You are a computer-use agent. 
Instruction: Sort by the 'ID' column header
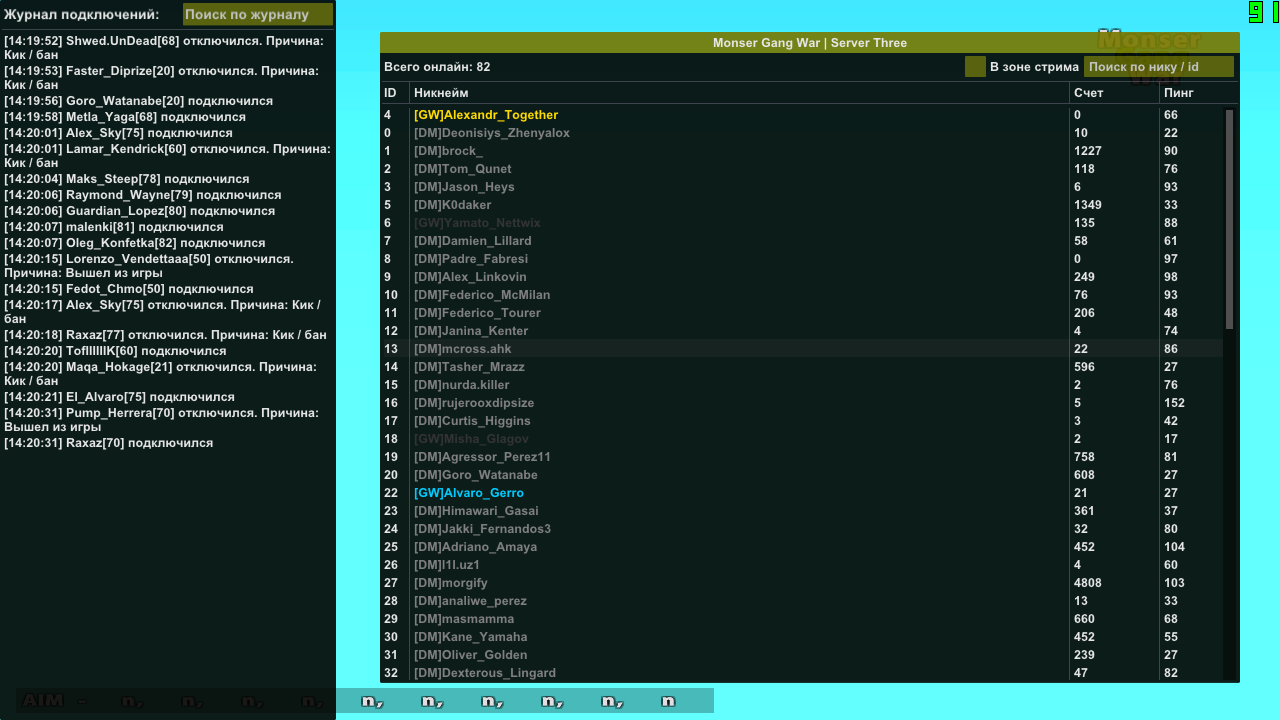(x=390, y=93)
